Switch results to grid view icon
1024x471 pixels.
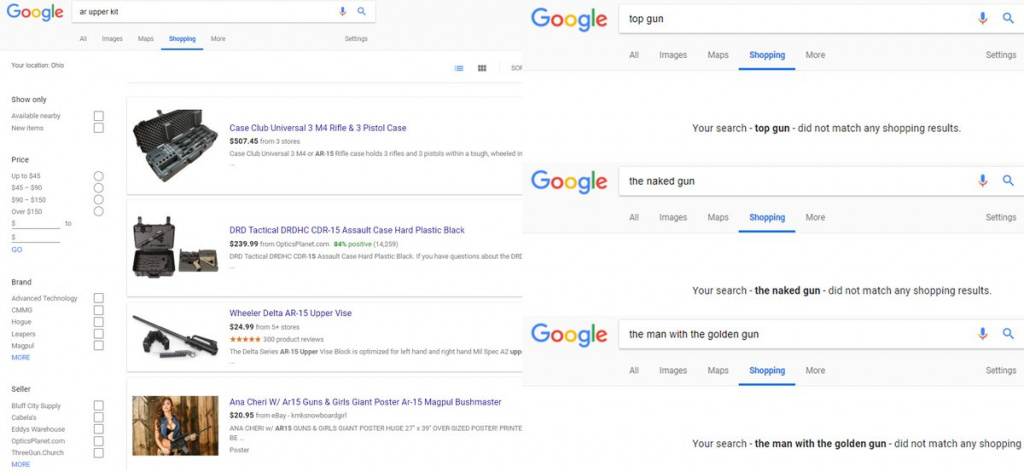(x=482, y=68)
